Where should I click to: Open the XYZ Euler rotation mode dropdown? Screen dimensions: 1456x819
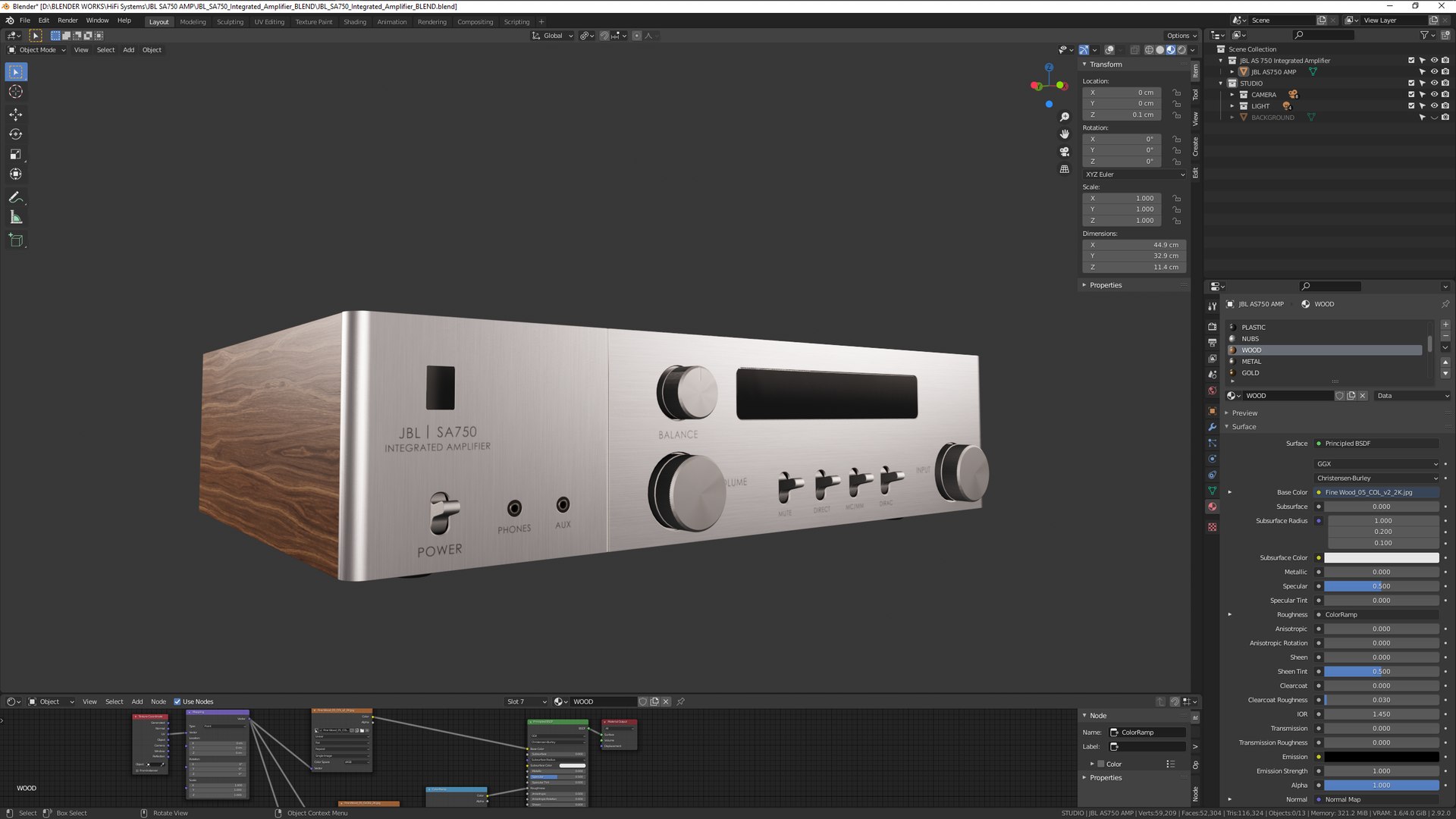click(1134, 174)
